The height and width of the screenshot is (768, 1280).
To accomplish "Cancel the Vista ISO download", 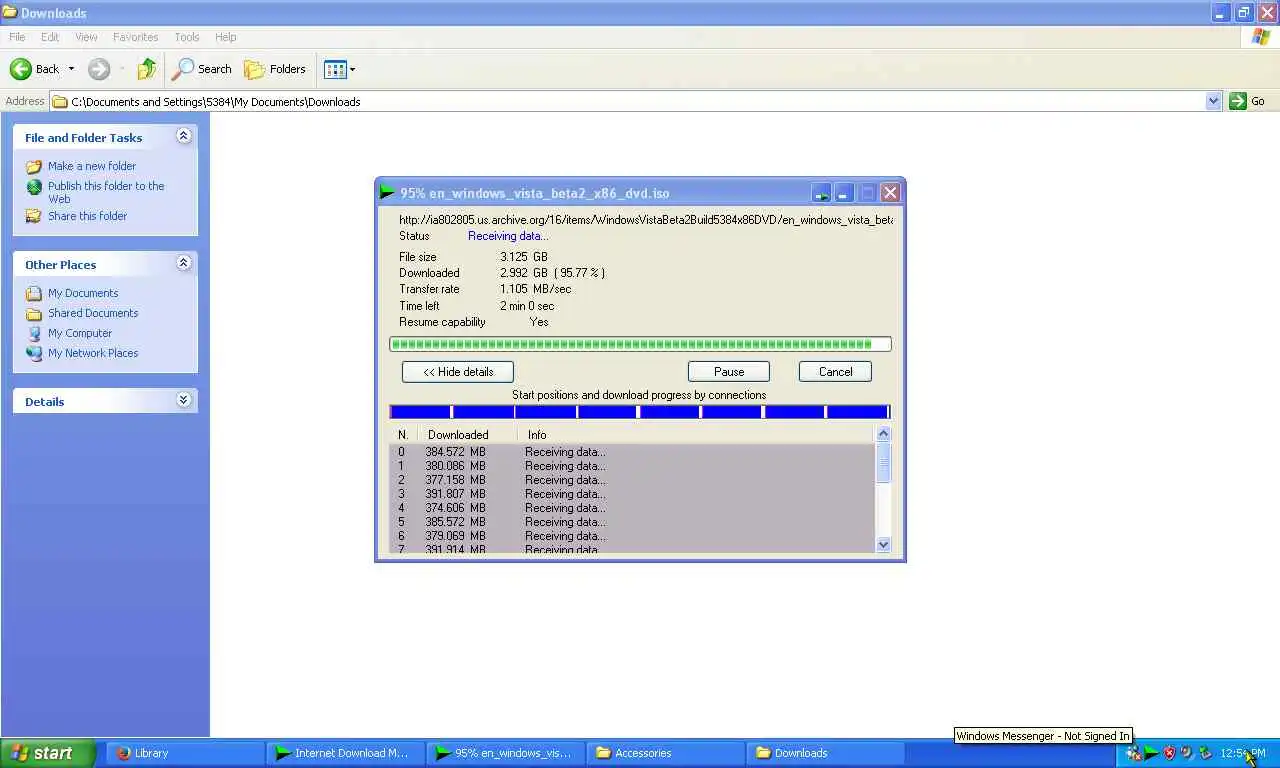I will click(835, 371).
